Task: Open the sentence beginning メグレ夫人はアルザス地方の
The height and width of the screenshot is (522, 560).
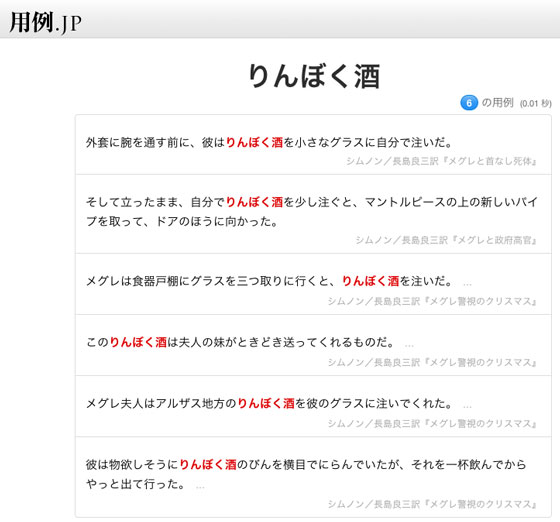Action: tap(270, 403)
